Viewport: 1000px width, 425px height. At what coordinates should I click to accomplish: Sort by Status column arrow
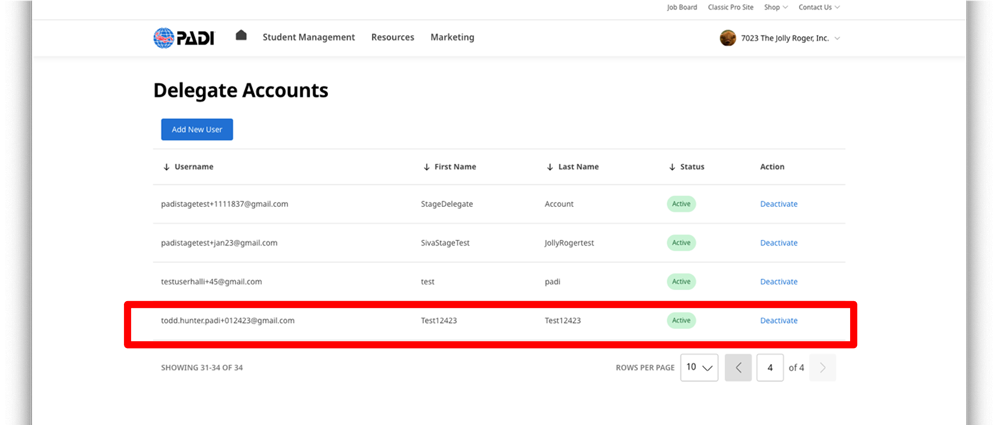(x=672, y=167)
